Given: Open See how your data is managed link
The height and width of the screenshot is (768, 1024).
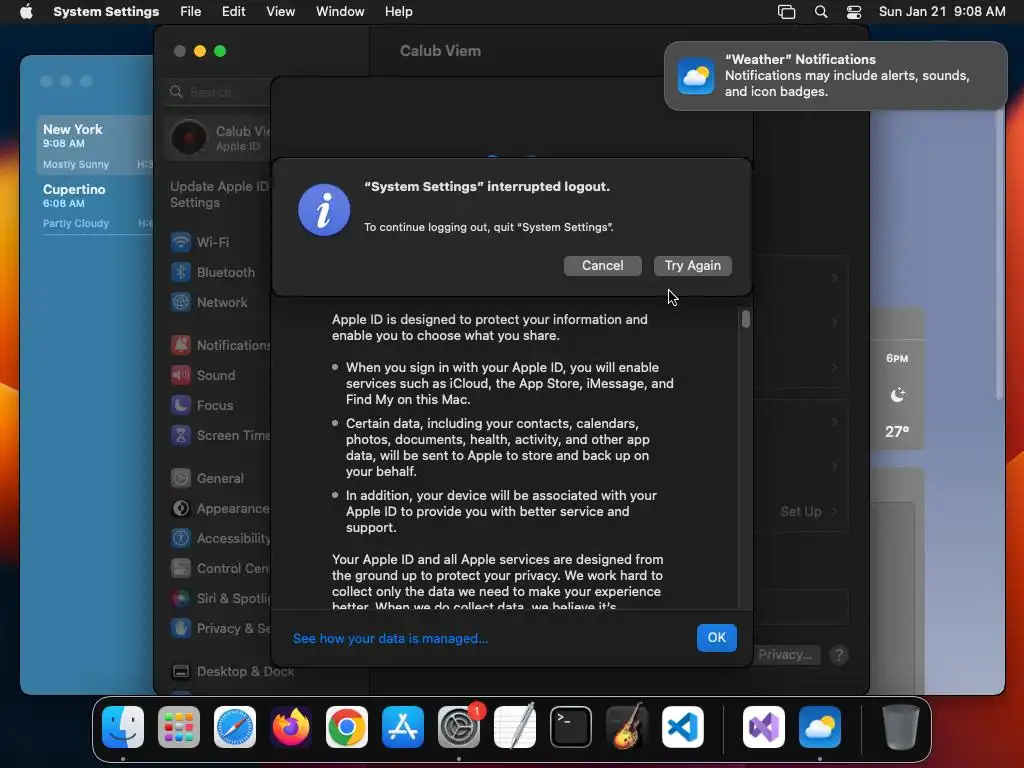Looking at the screenshot, I should [390, 639].
